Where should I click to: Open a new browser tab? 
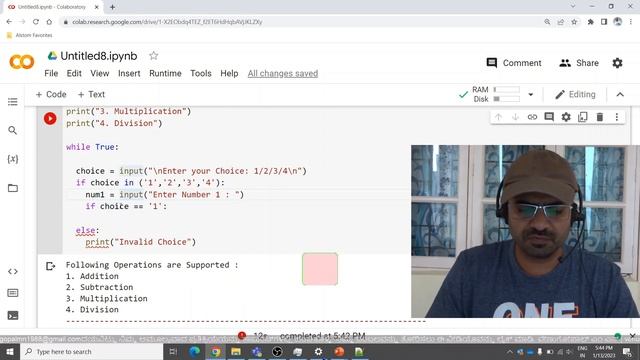click(112, 7)
